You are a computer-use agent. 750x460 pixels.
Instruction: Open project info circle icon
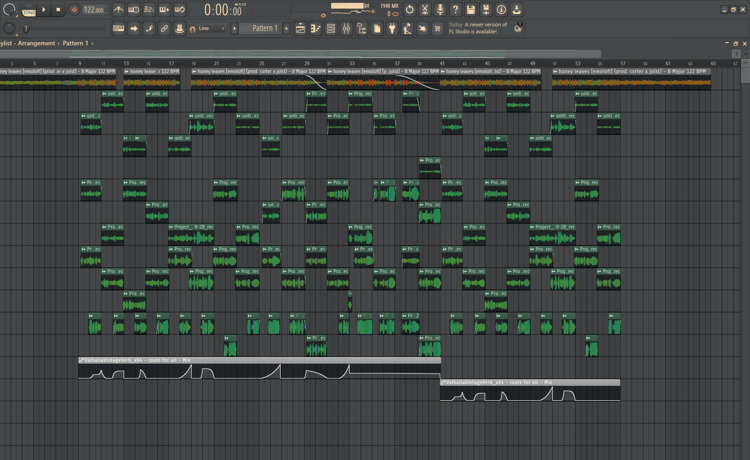point(501,9)
